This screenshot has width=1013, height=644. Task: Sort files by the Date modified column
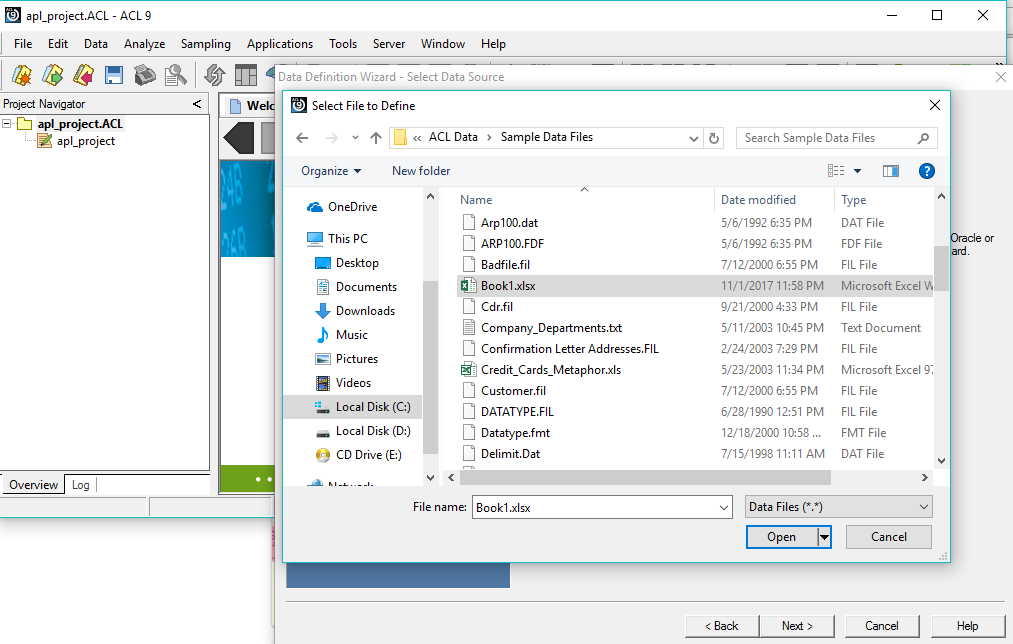(774, 200)
